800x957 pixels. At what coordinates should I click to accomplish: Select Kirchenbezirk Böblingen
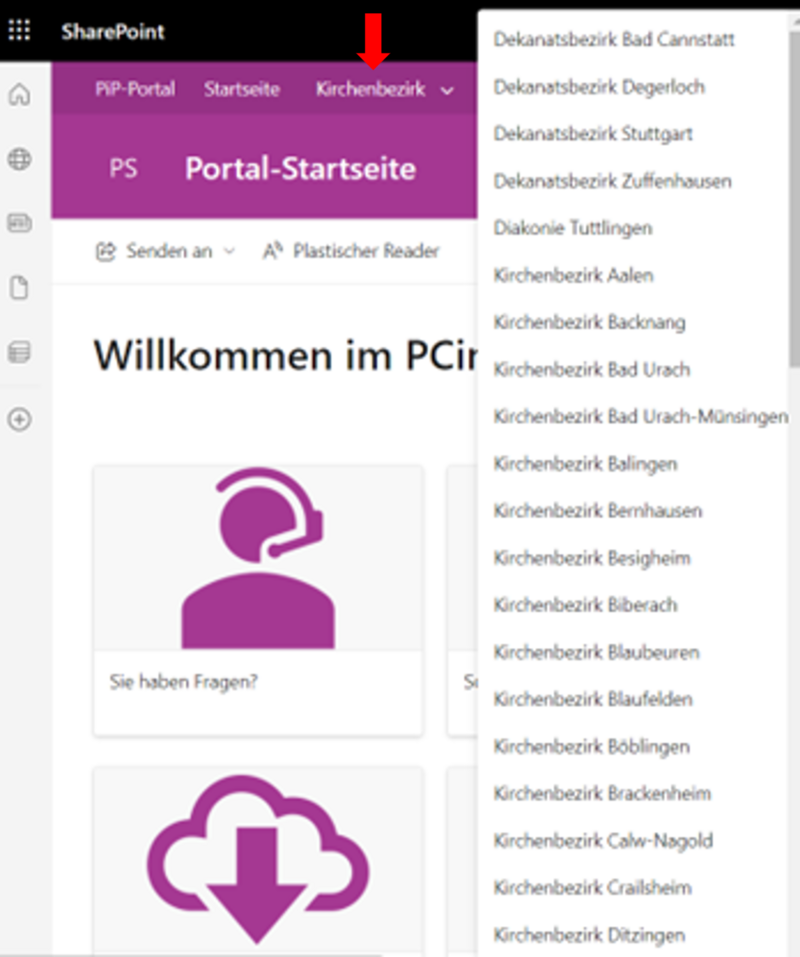(591, 746)
